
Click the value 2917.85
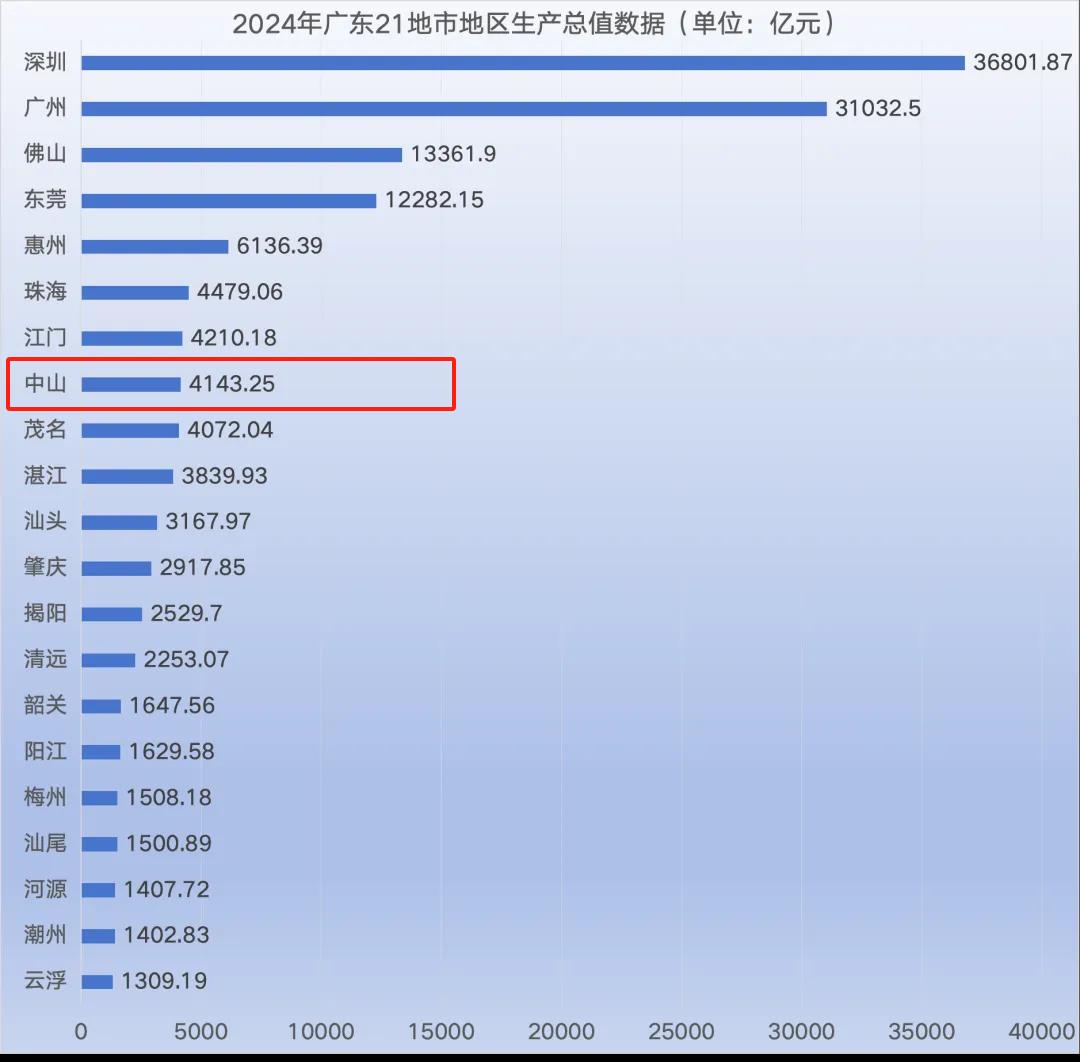click(x=202, y=568)
